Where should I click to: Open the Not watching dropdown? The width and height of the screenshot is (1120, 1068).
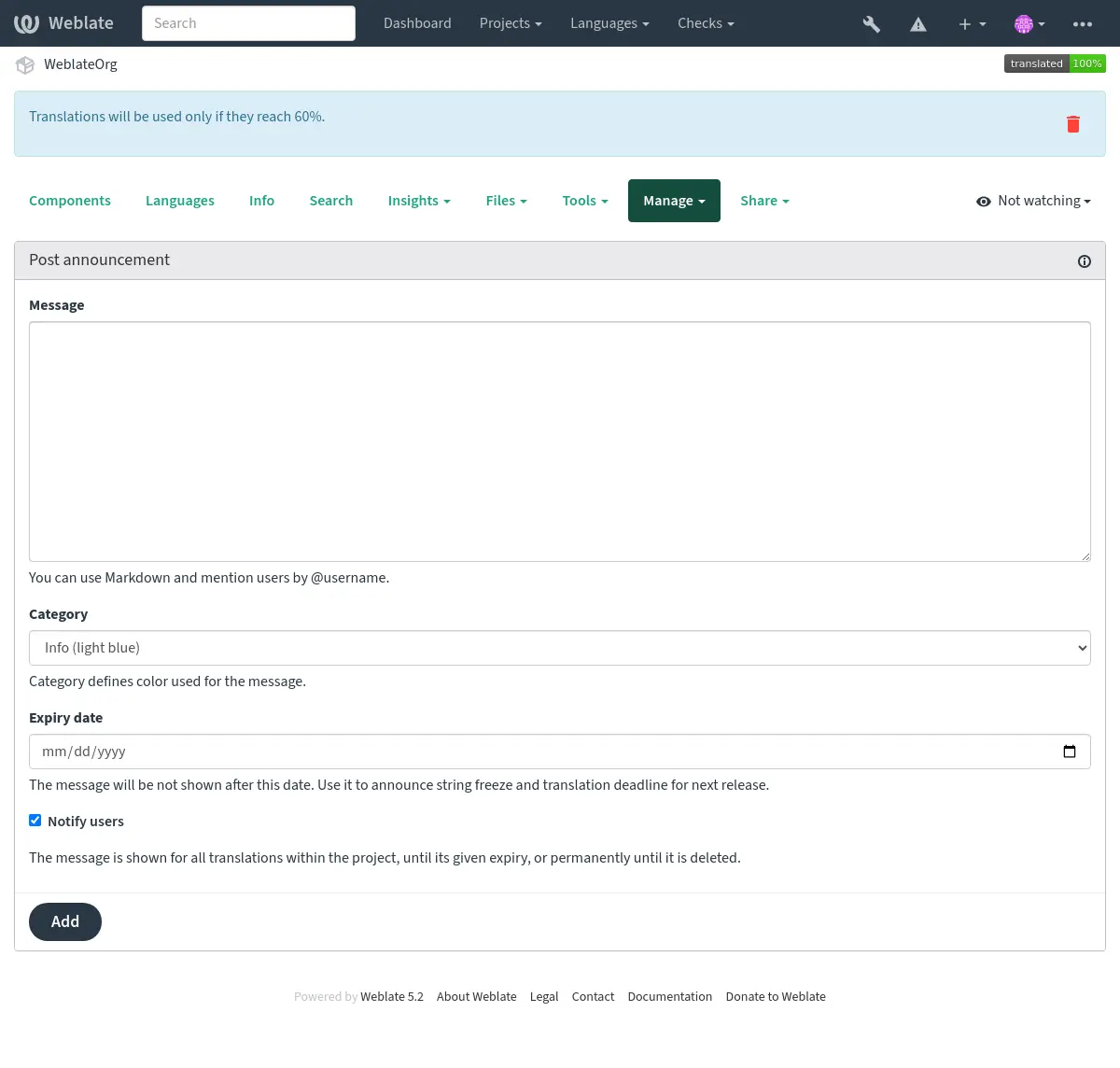tap(1033, 201)
